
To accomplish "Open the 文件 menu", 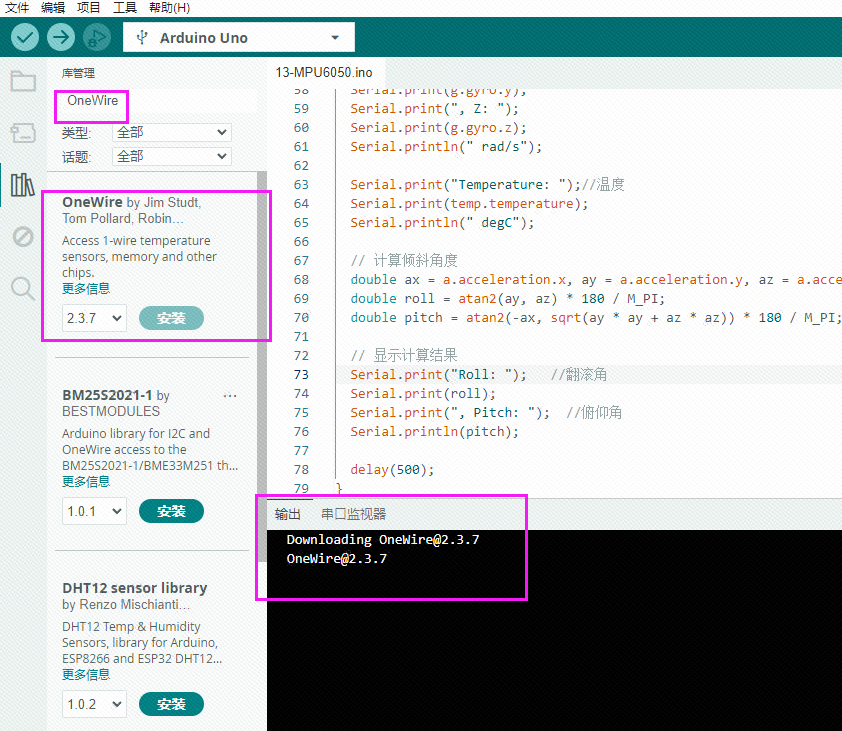I will click(x=17, y=8).
